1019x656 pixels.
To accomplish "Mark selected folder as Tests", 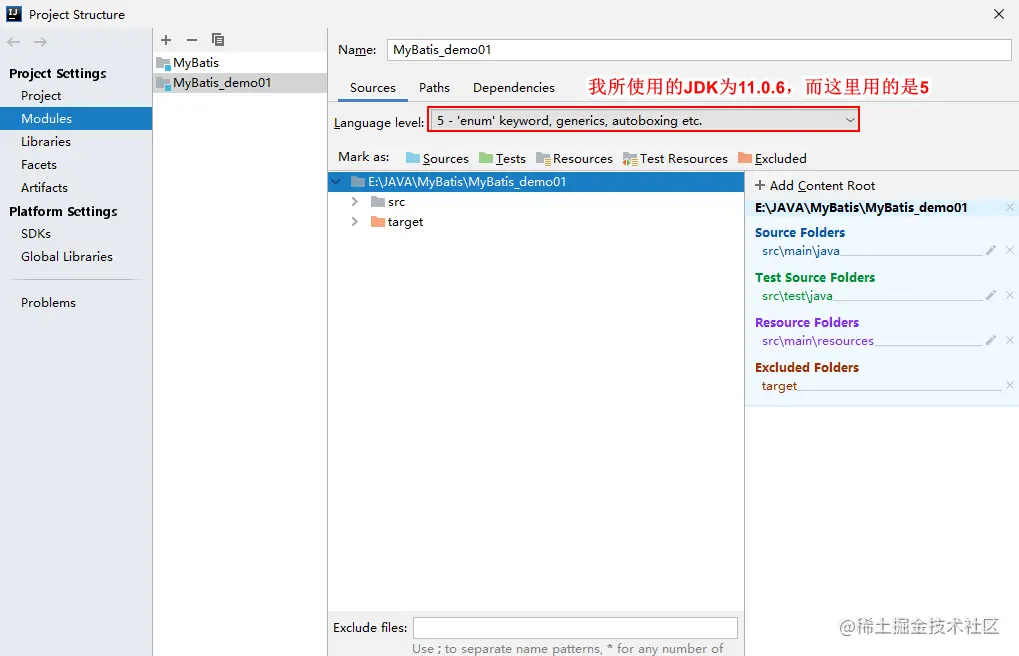I will pos(502,159).
